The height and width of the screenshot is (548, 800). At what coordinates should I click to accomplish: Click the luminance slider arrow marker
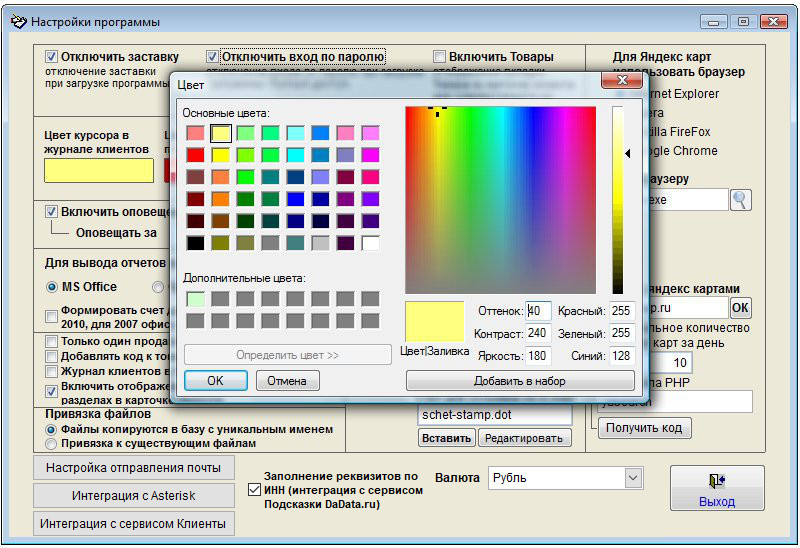pos(628,153)
